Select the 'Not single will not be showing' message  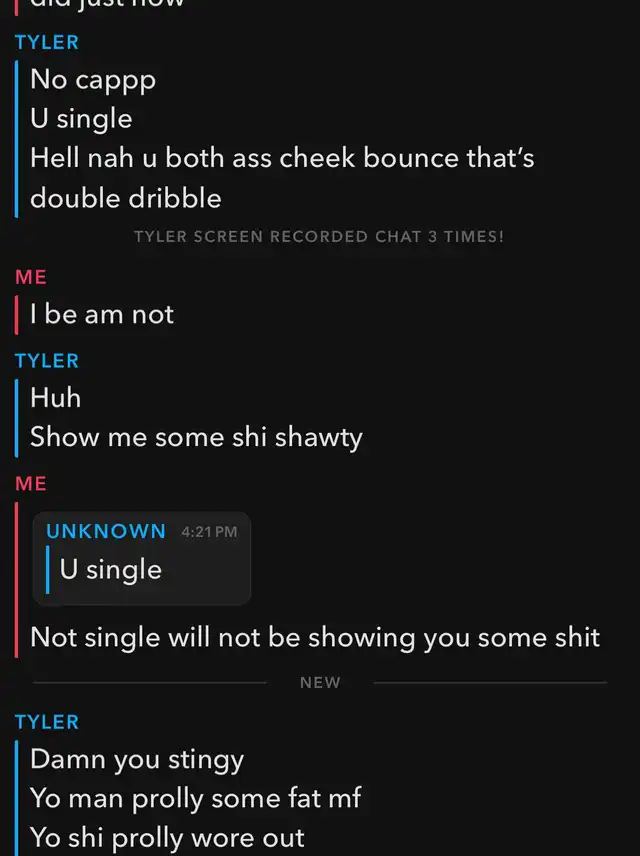[x=315, y=638]
